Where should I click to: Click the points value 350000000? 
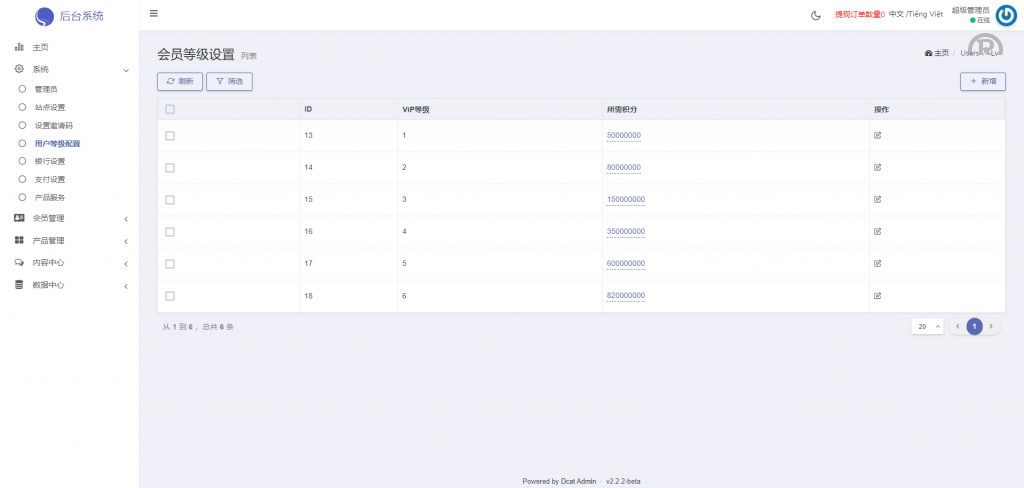coord(625,231)
